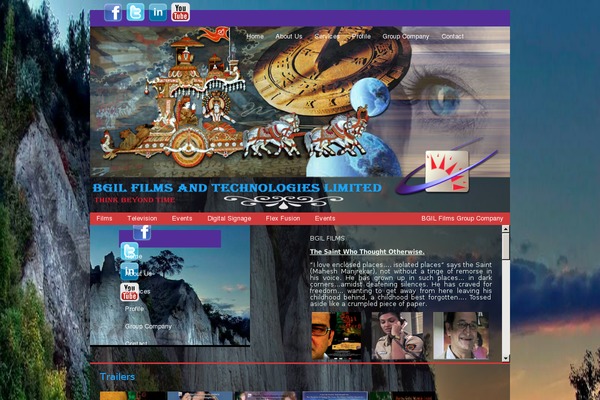The image size is (600, 400).
Task: Open Group Company in the top navigation
Action: (406, 36)
